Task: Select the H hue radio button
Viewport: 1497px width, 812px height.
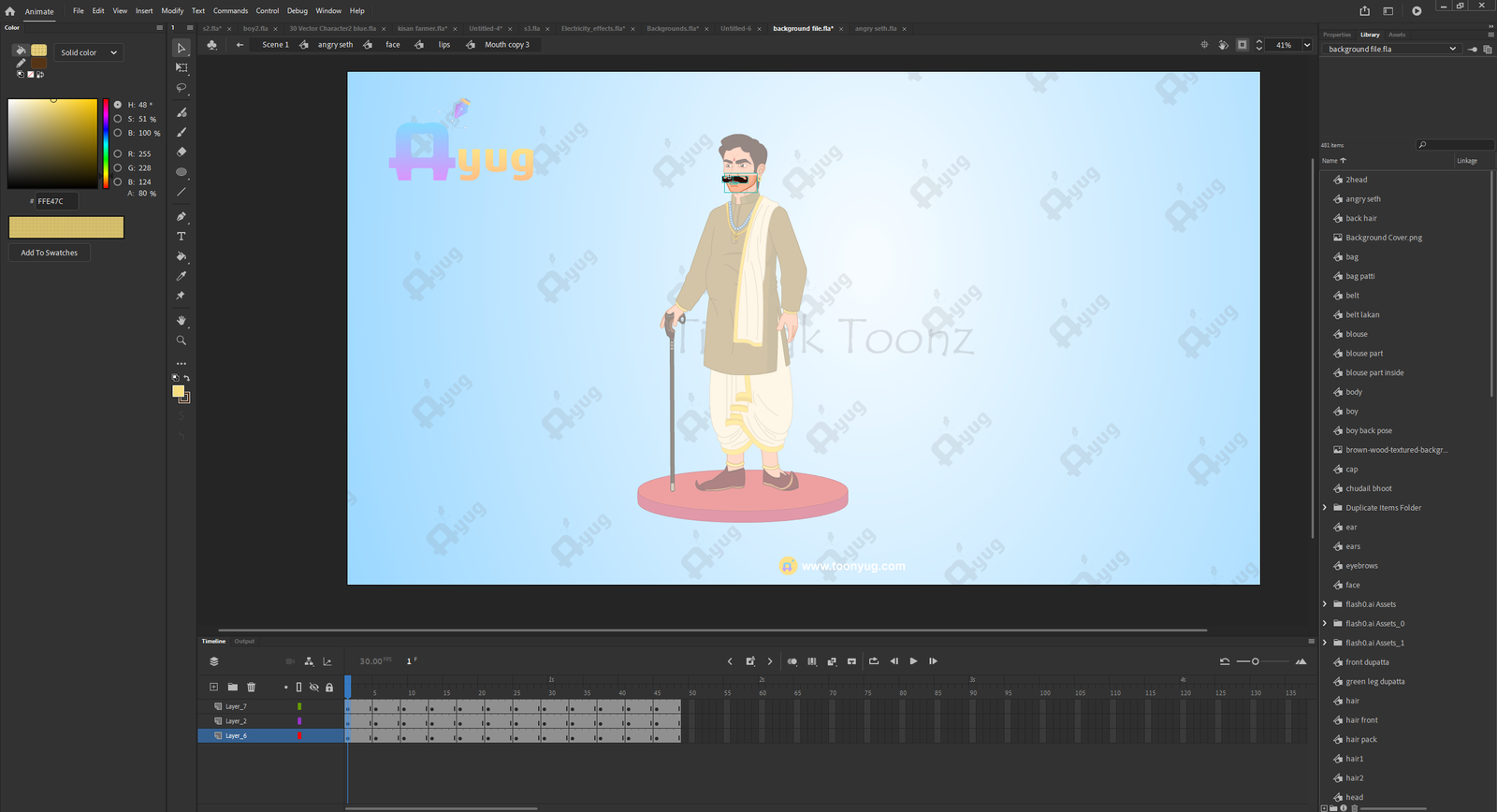Action: [118, 105]
